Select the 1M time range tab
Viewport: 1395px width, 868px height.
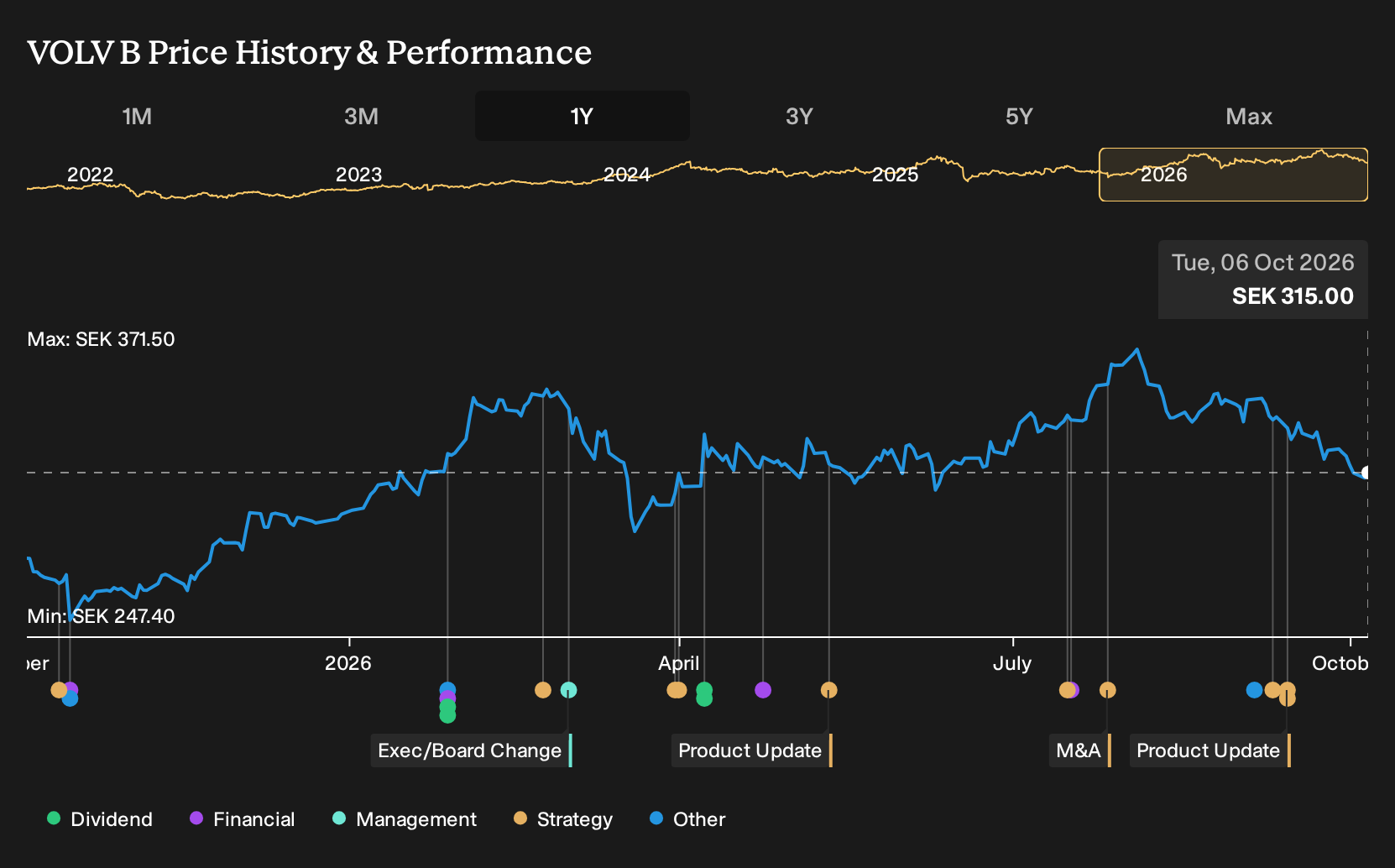[x=137, y=116]
